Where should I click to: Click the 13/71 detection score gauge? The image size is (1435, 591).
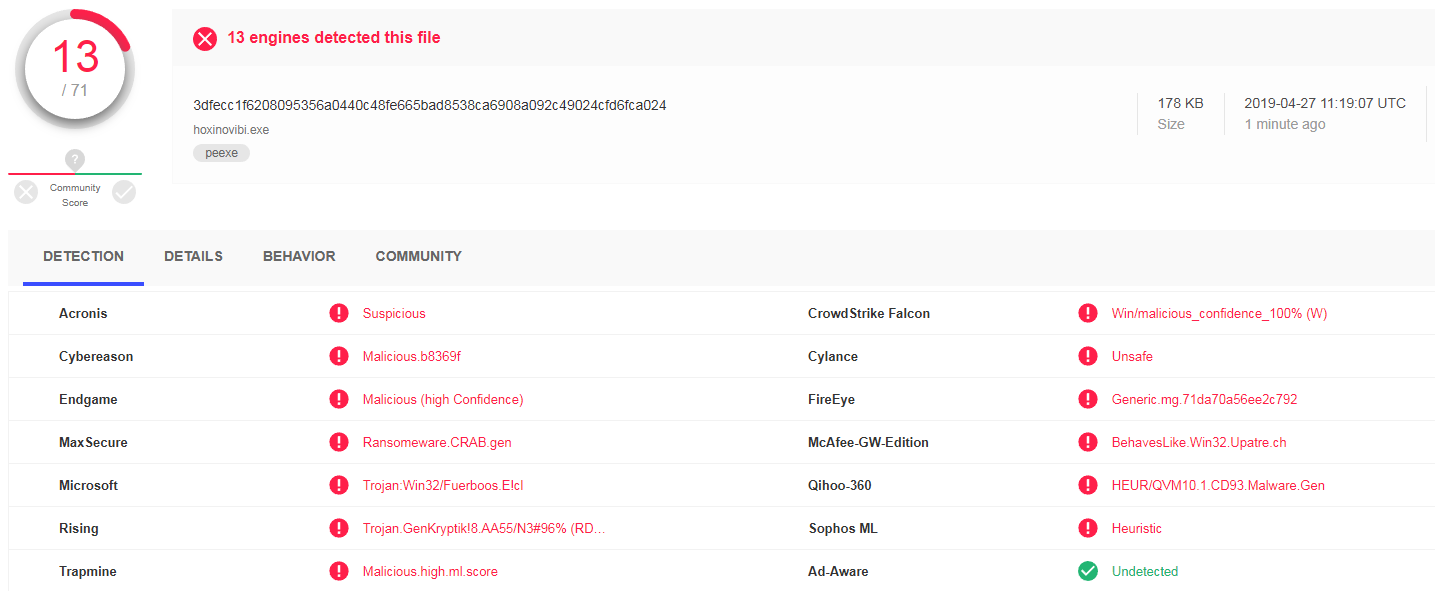[75, 70]
